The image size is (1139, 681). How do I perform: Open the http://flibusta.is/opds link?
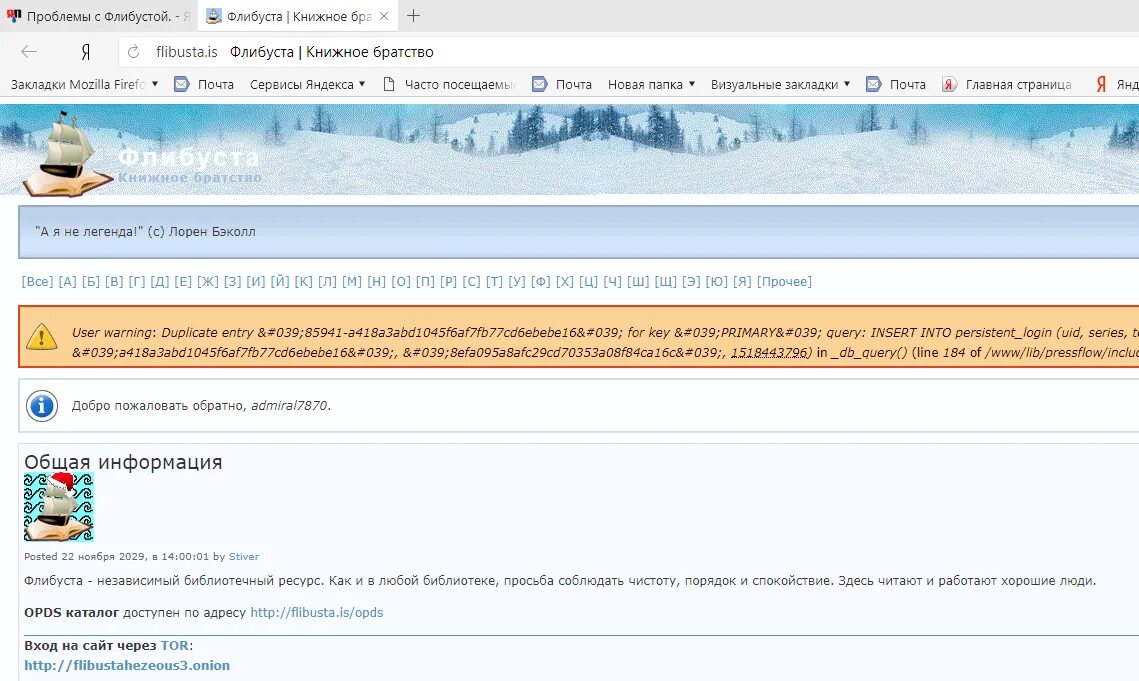pos(317,612)
